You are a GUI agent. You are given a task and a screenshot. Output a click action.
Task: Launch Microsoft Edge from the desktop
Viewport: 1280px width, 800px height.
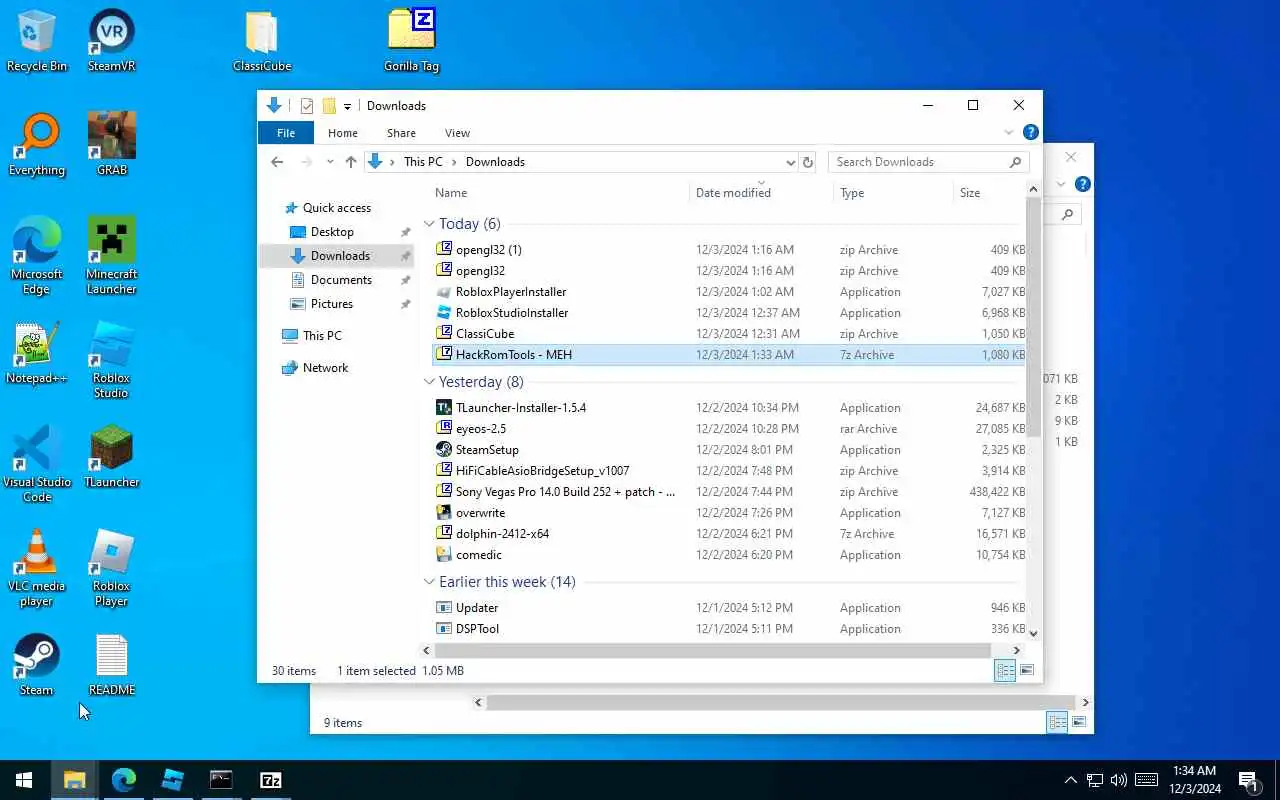click(36, 256)
